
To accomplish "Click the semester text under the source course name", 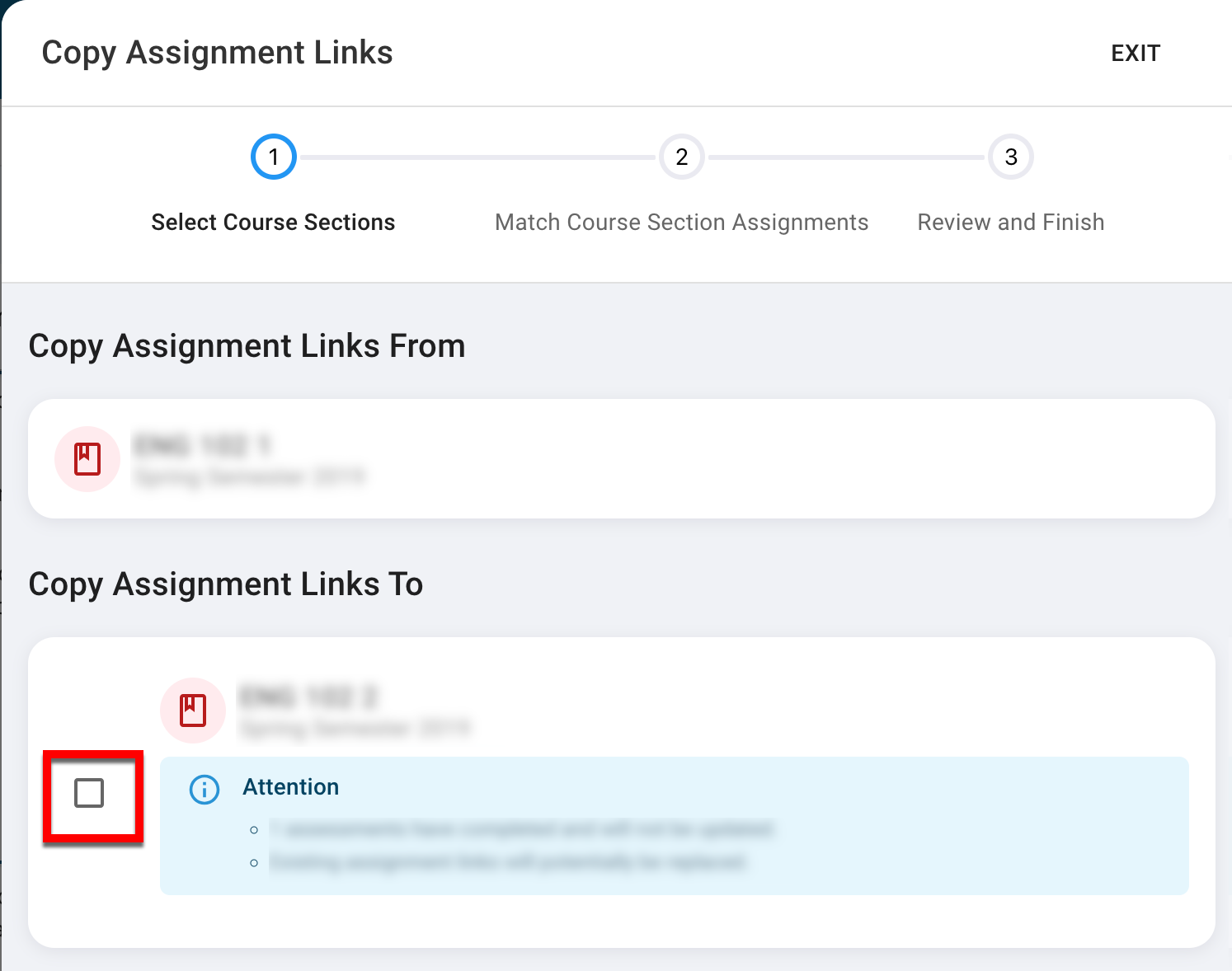I will [249, 477].
